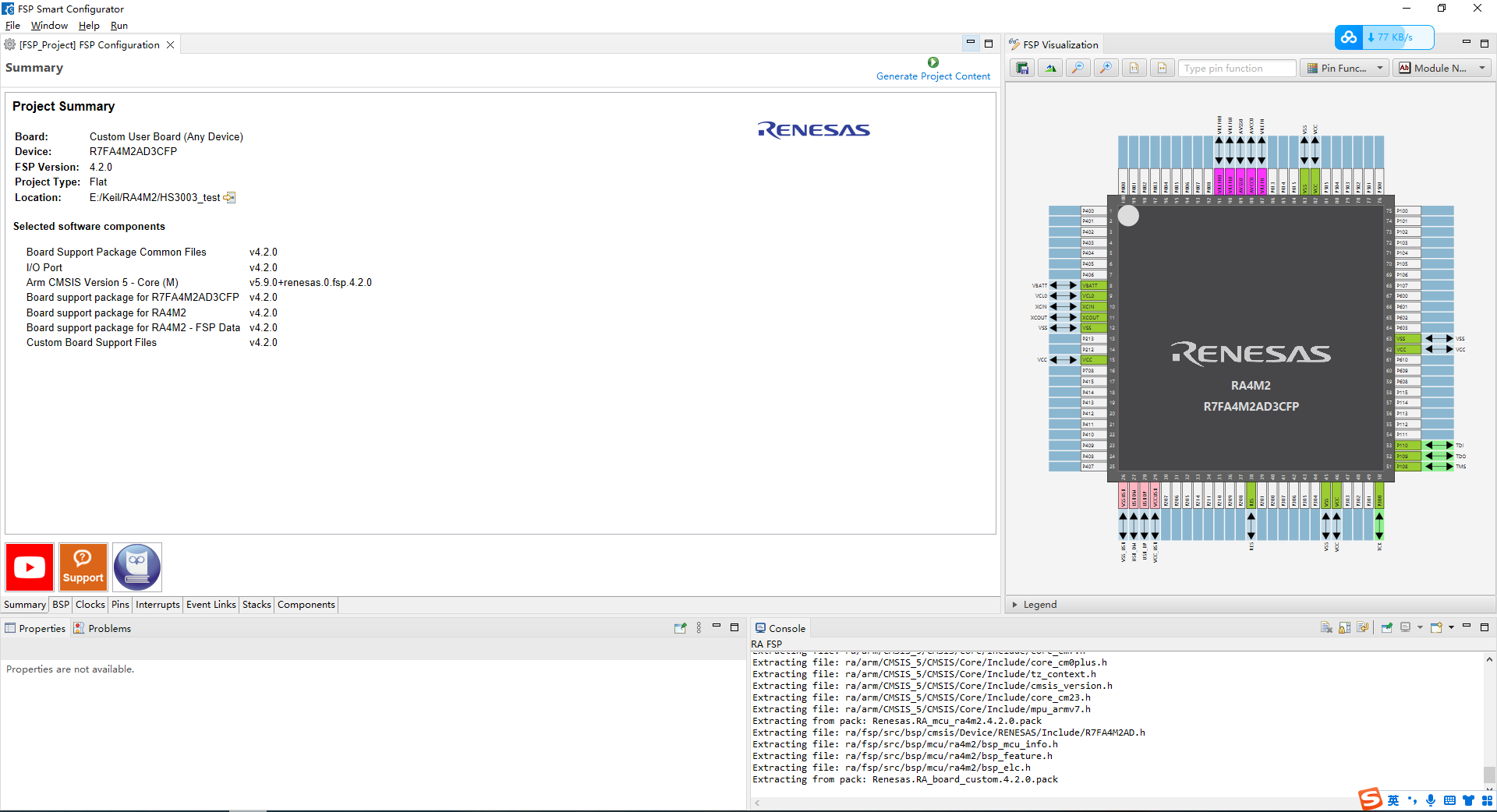Click the Clear Console icon

1327,628
